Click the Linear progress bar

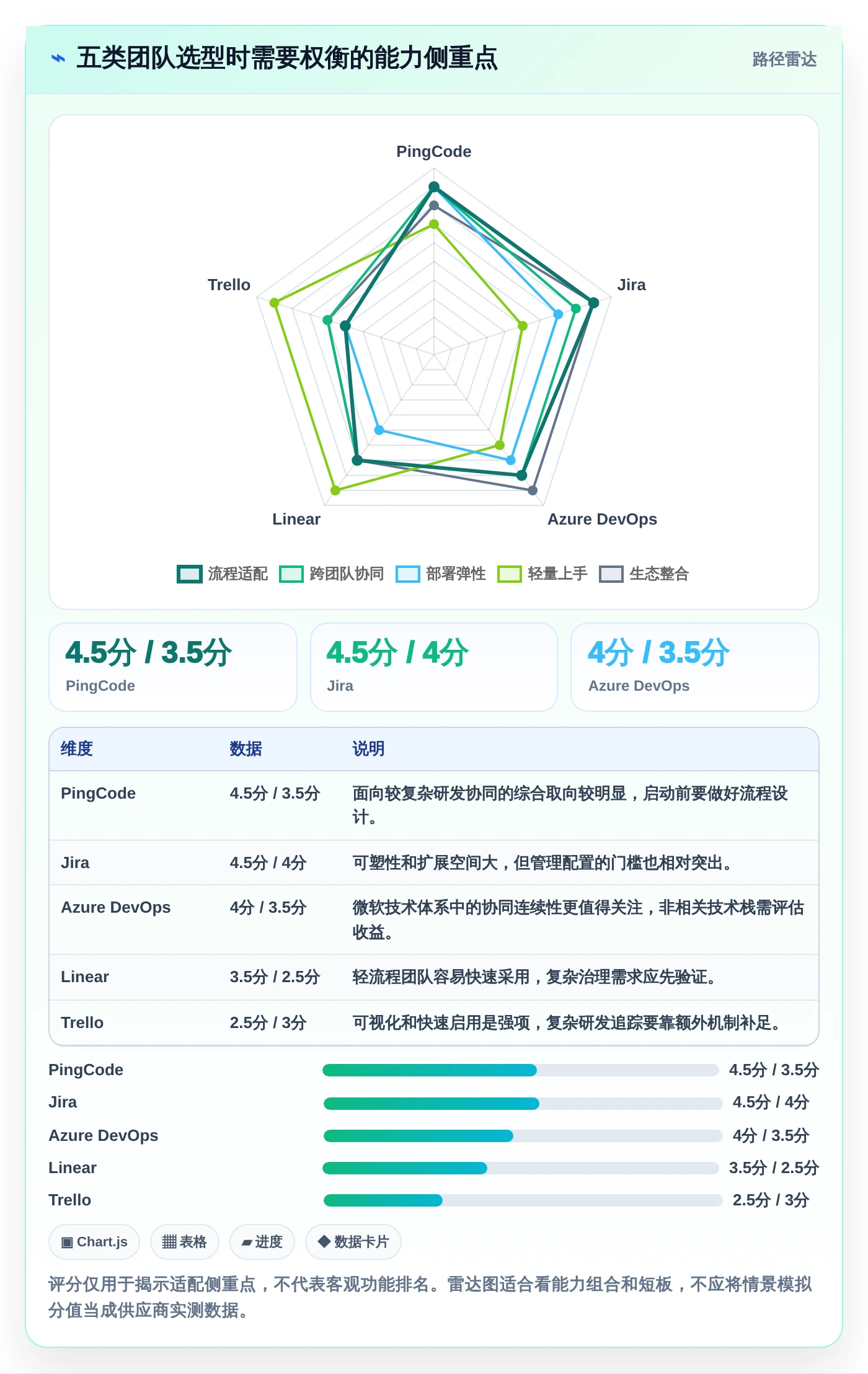point(521,1168)
